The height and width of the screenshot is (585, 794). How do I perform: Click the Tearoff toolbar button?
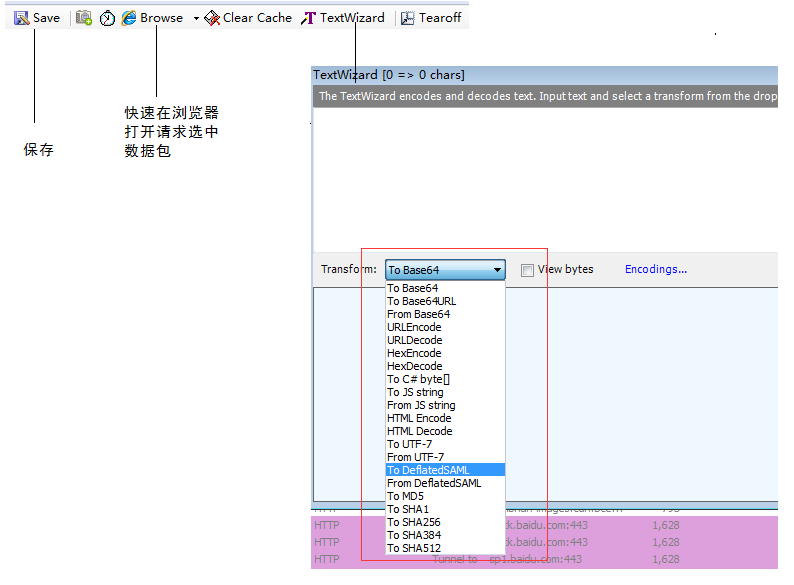coord(431,18)
